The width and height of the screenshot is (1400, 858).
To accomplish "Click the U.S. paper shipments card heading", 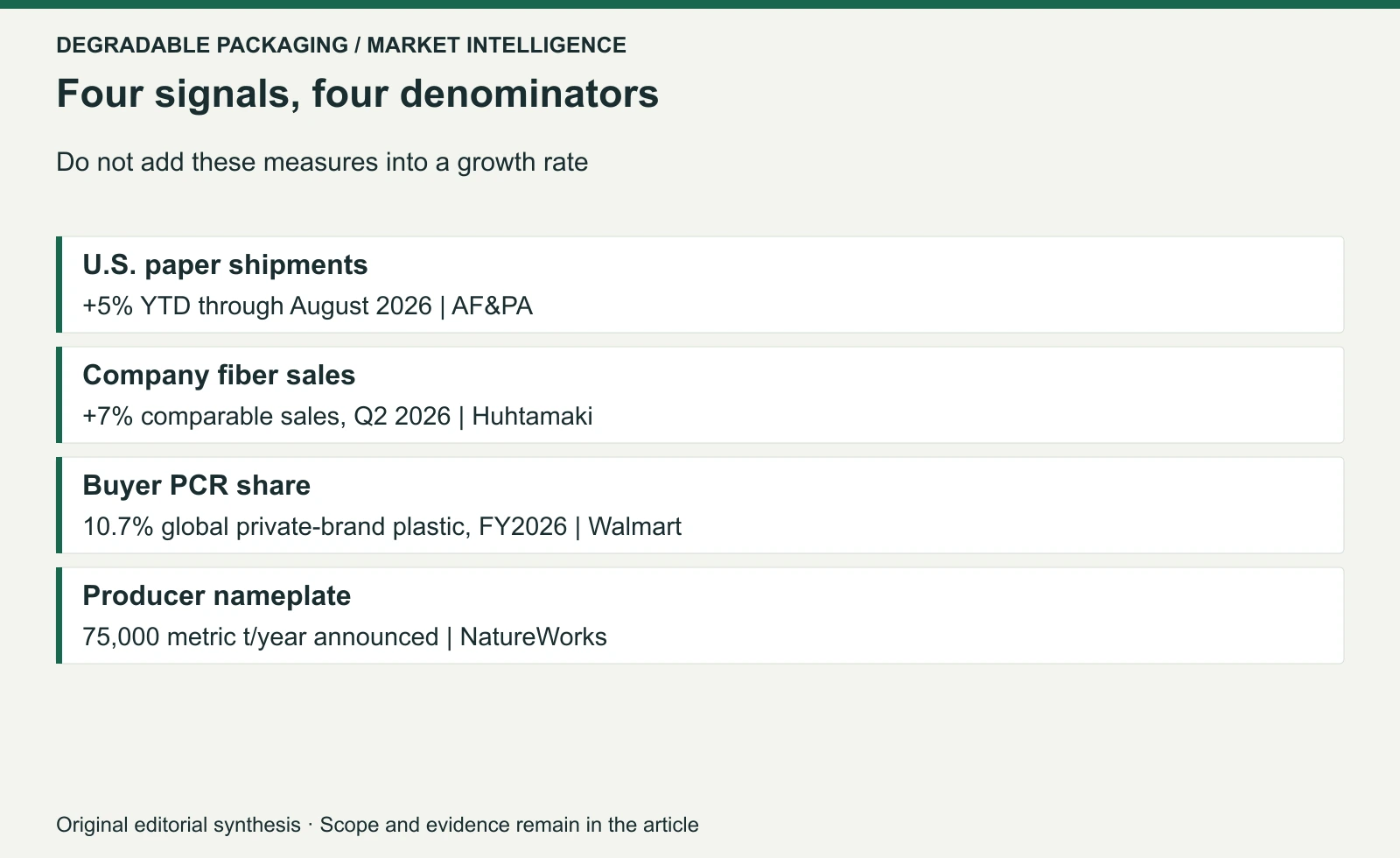I will (x=225, y=264).
